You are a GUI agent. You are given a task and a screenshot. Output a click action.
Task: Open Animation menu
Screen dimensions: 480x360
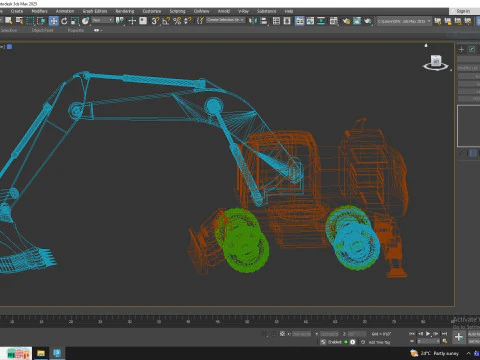(65, 11)
